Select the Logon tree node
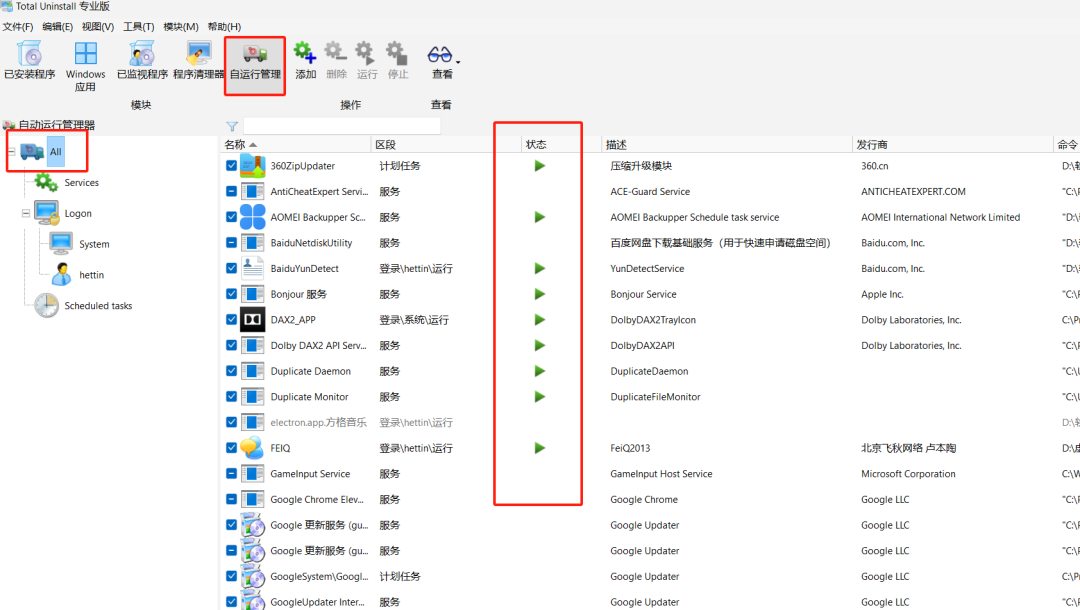Screen dimensions: 1080x610 [78, 213]
